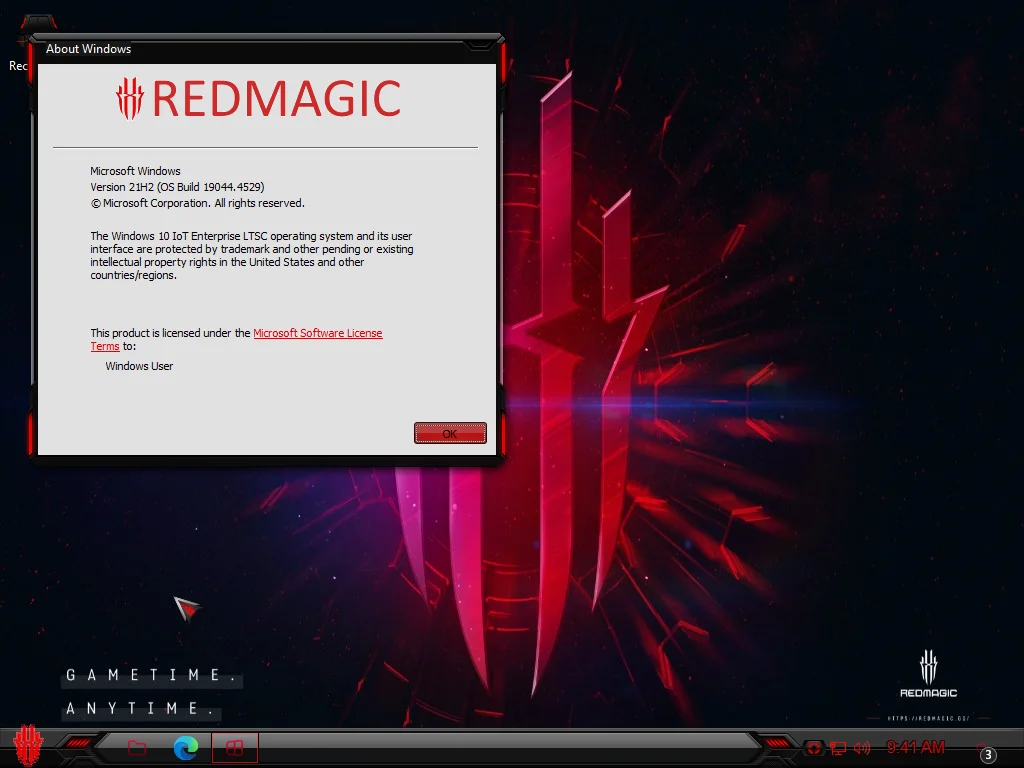Close the About Windows dialog

click(x=479, y=45)
